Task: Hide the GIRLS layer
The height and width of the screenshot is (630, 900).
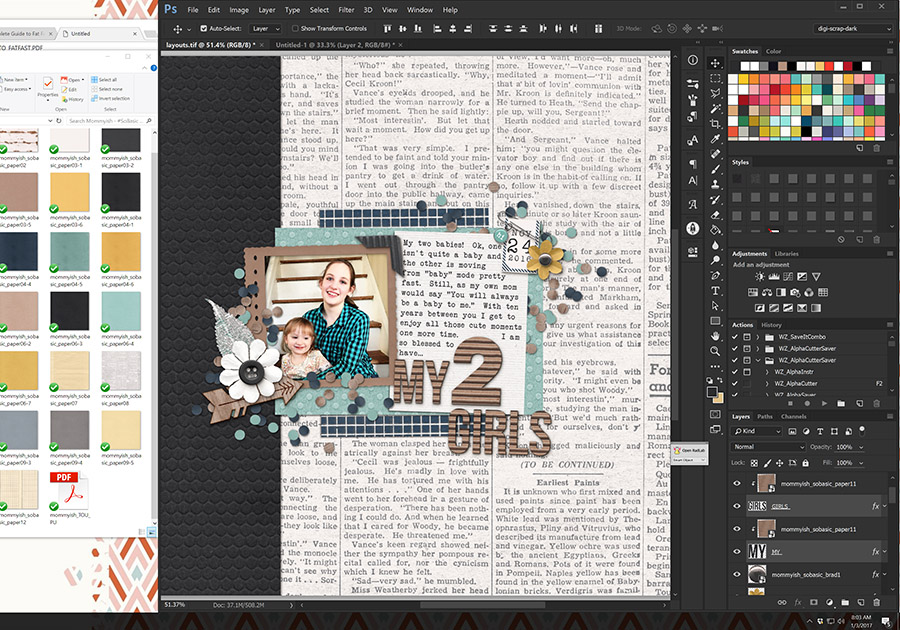Action: (x=737, y=505)
